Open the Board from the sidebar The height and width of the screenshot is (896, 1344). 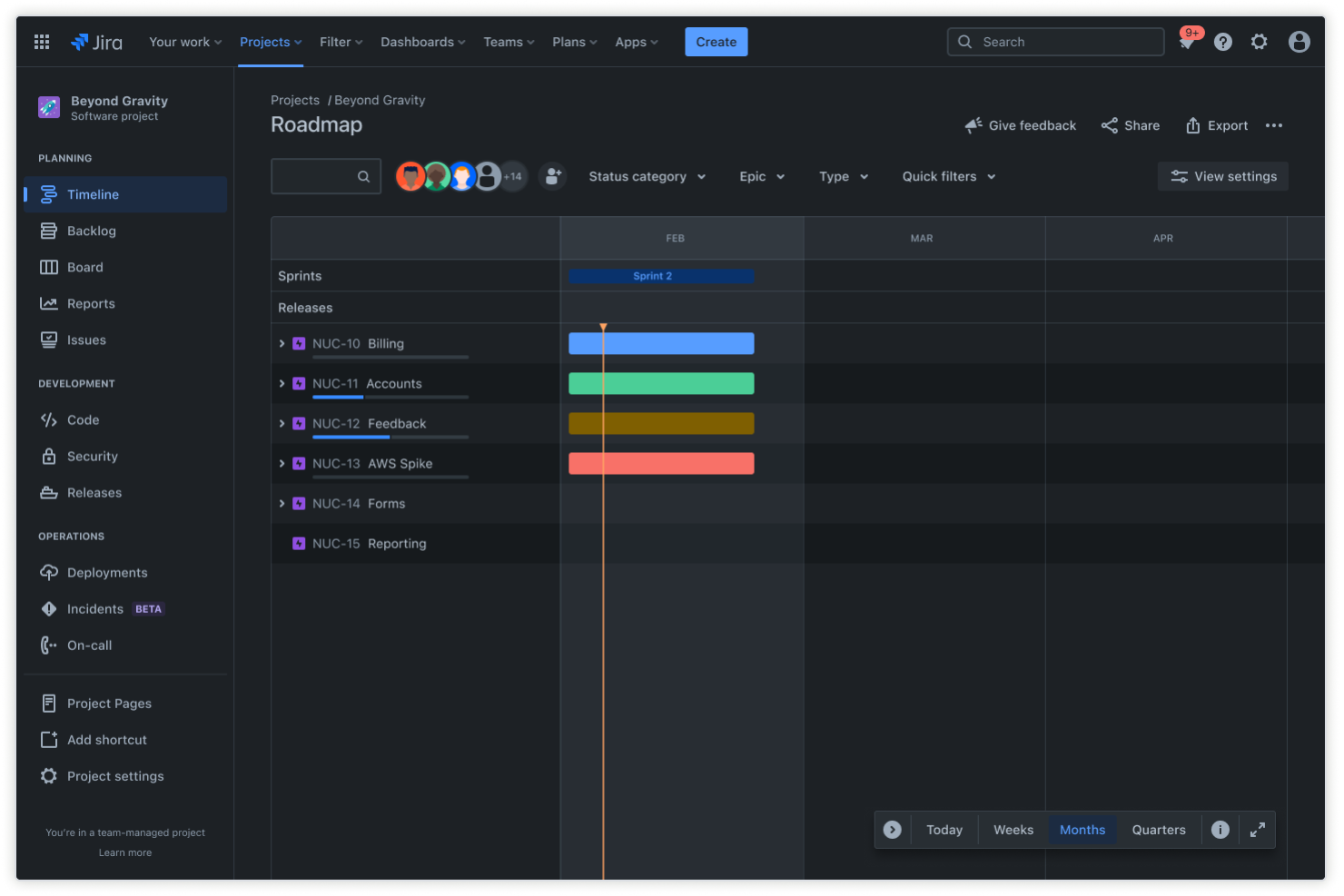click(84, 267)
